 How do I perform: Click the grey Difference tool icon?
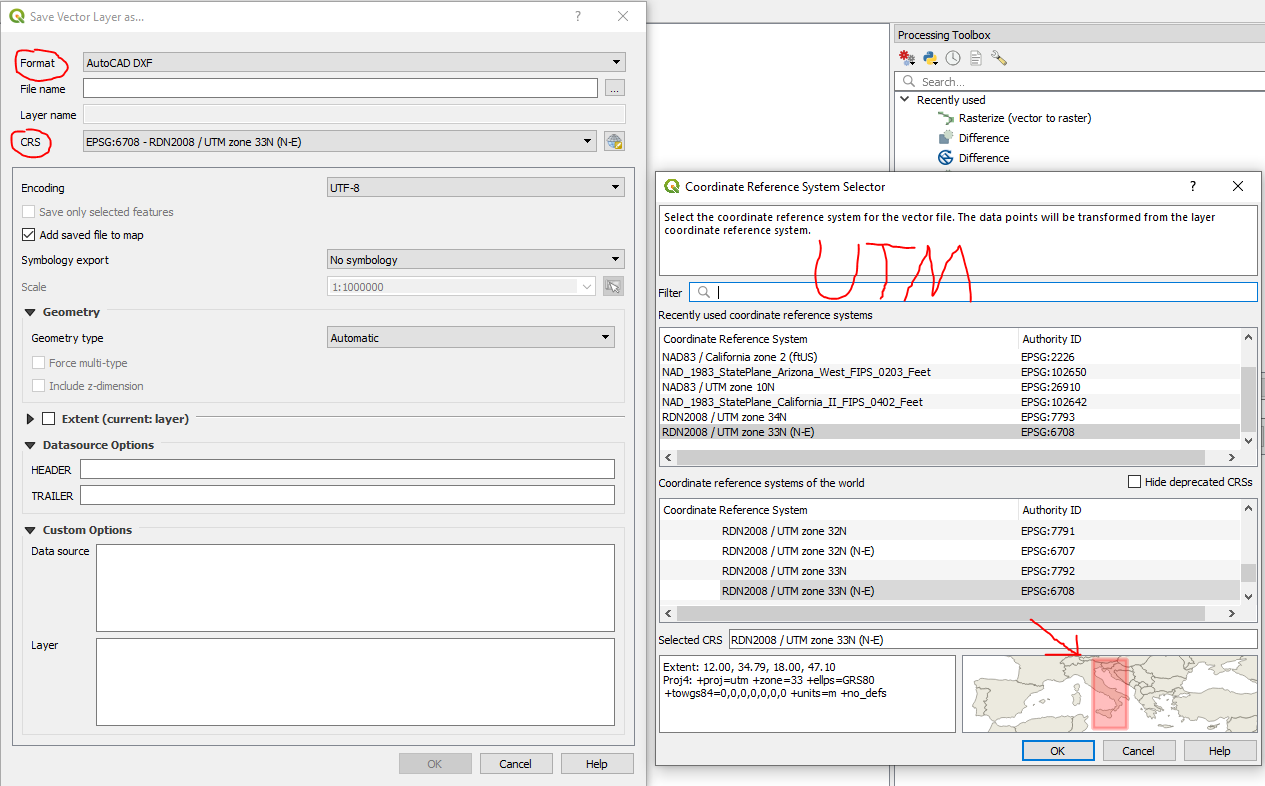click(x=945, y=138)
